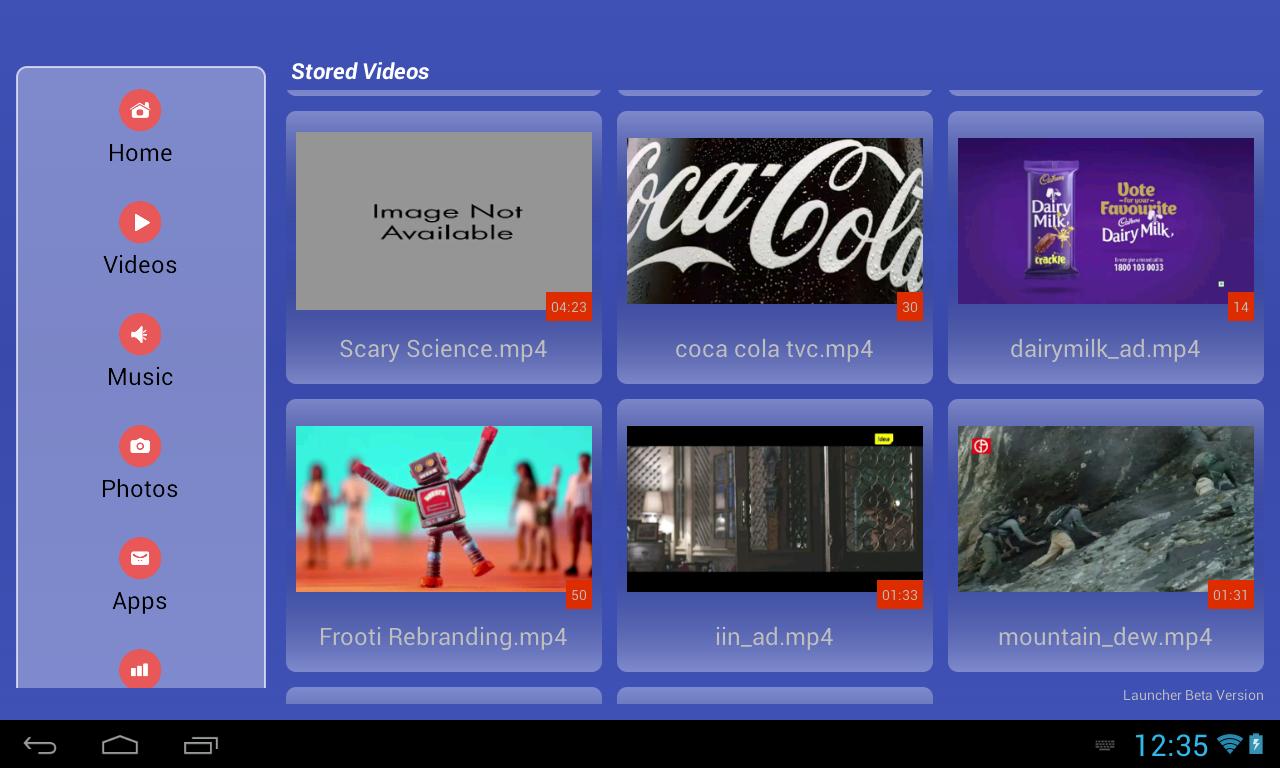Viewport: 1280px width, 768px height.
Task: Click the bar chart icon below Apps
Action: (140, 670)
